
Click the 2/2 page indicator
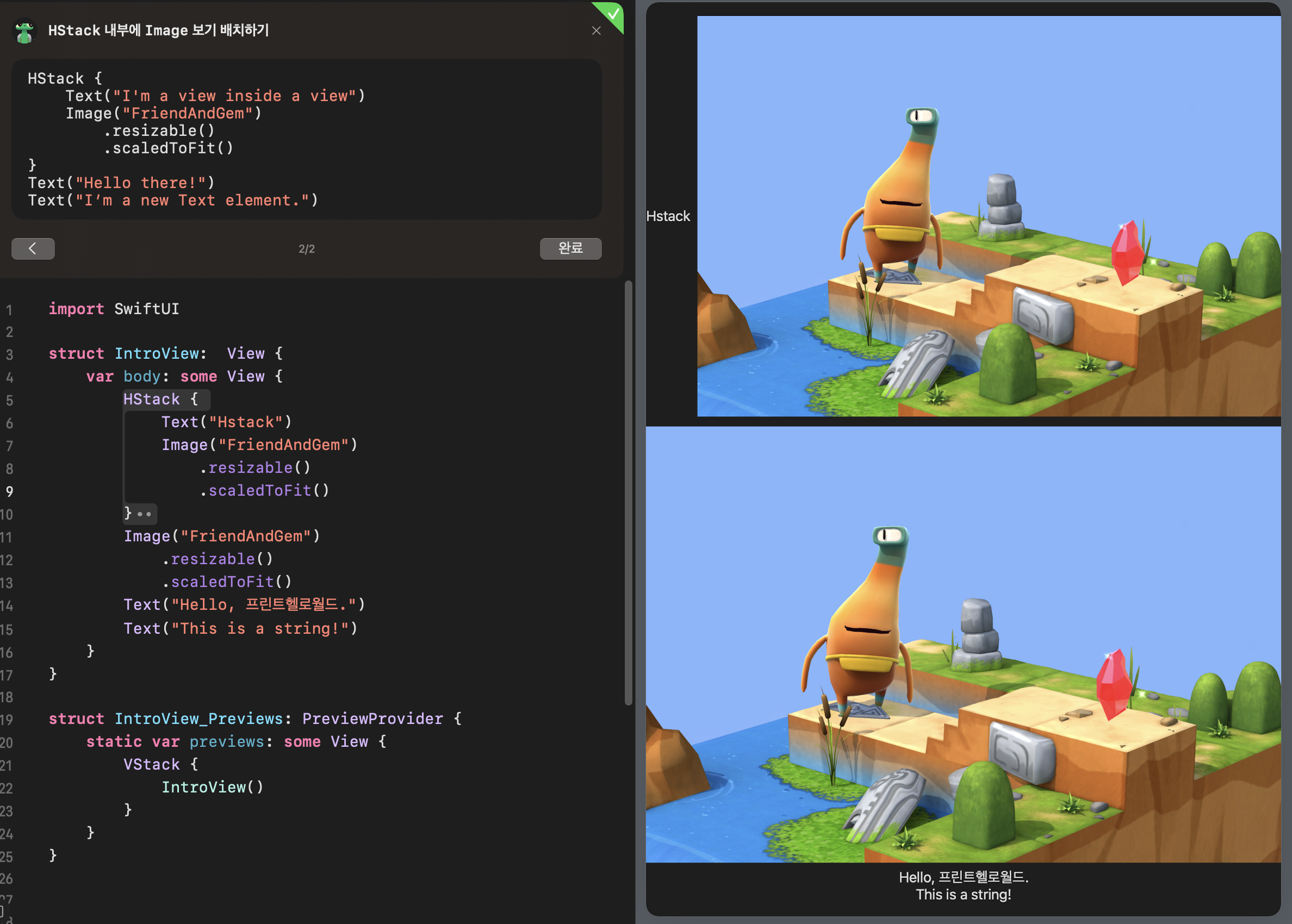(307, 248)
